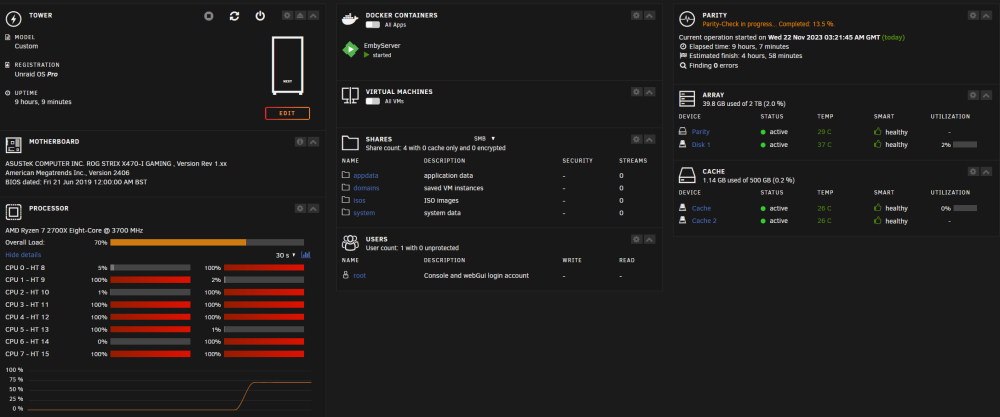Toggle the All VMs switch

(372, 101)
